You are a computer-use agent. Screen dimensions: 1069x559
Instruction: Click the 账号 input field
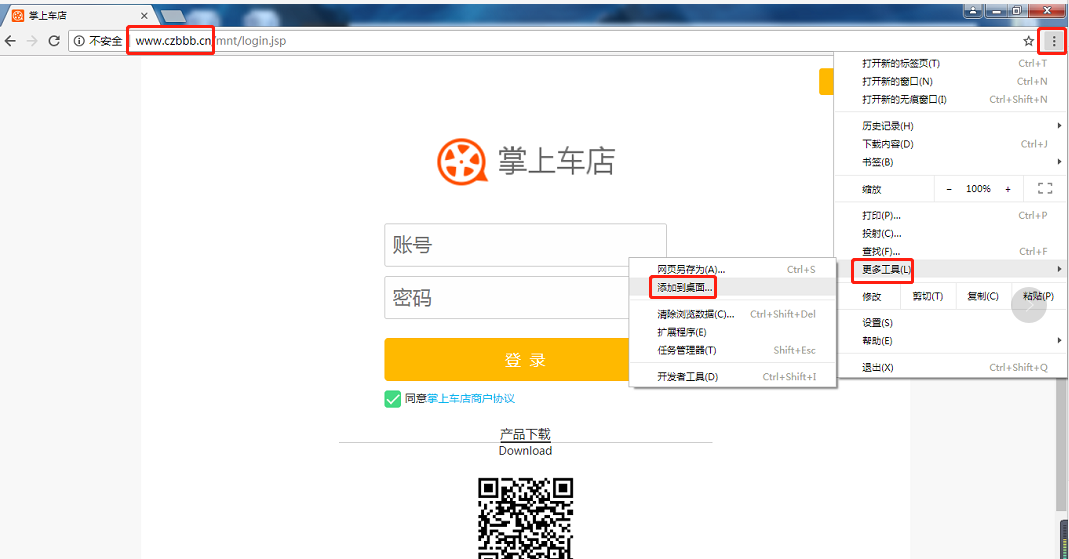click(525, 245)
